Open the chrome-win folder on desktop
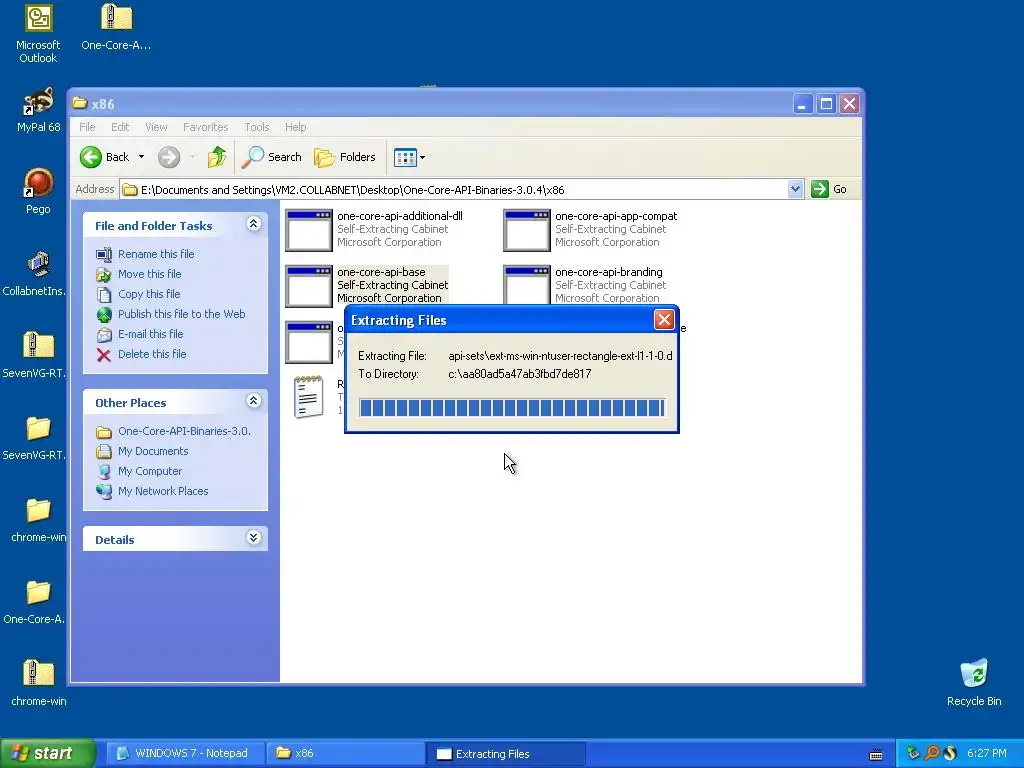This screenshot has width=1024, height=768. click(38, 520)
